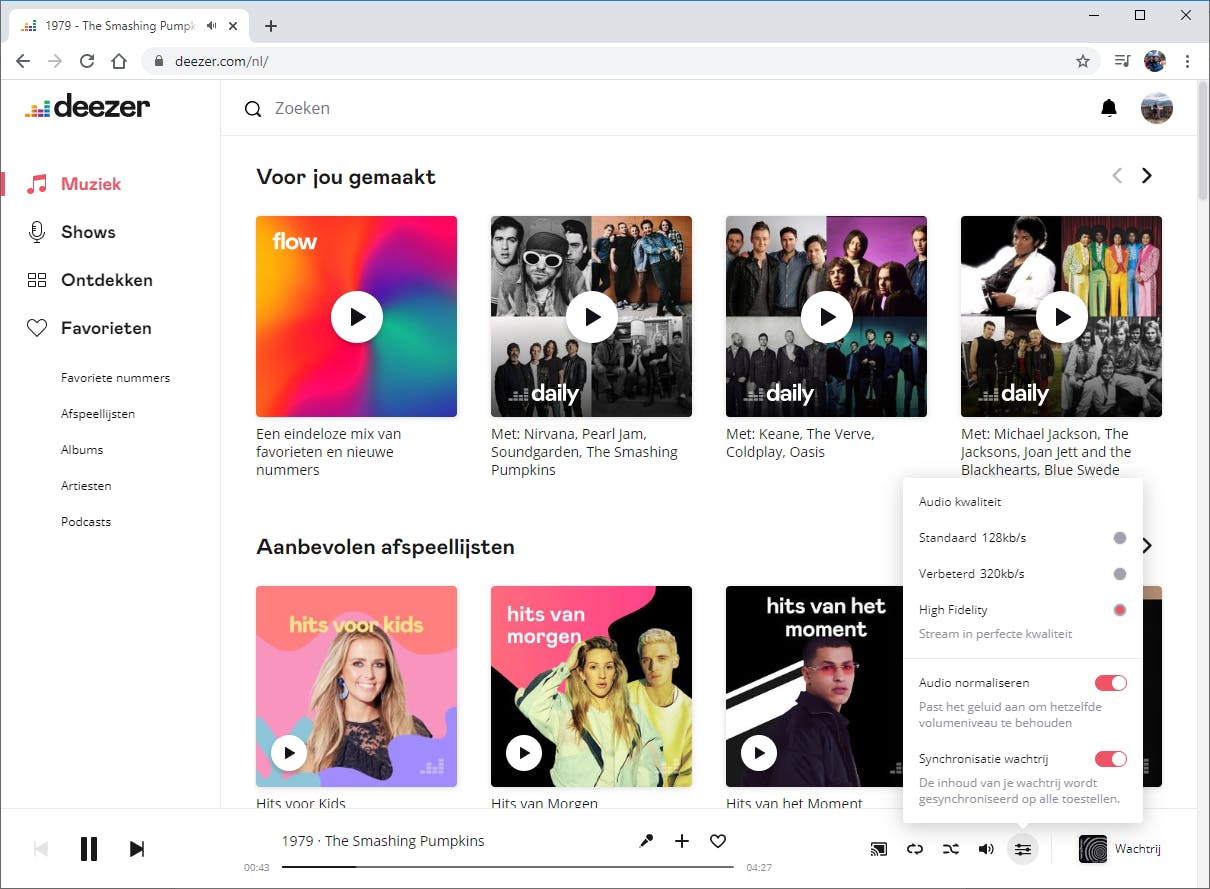Click the Chrome profile avatar
1210x889 pixels.
pyautogui.click(x=1155, y=61)
